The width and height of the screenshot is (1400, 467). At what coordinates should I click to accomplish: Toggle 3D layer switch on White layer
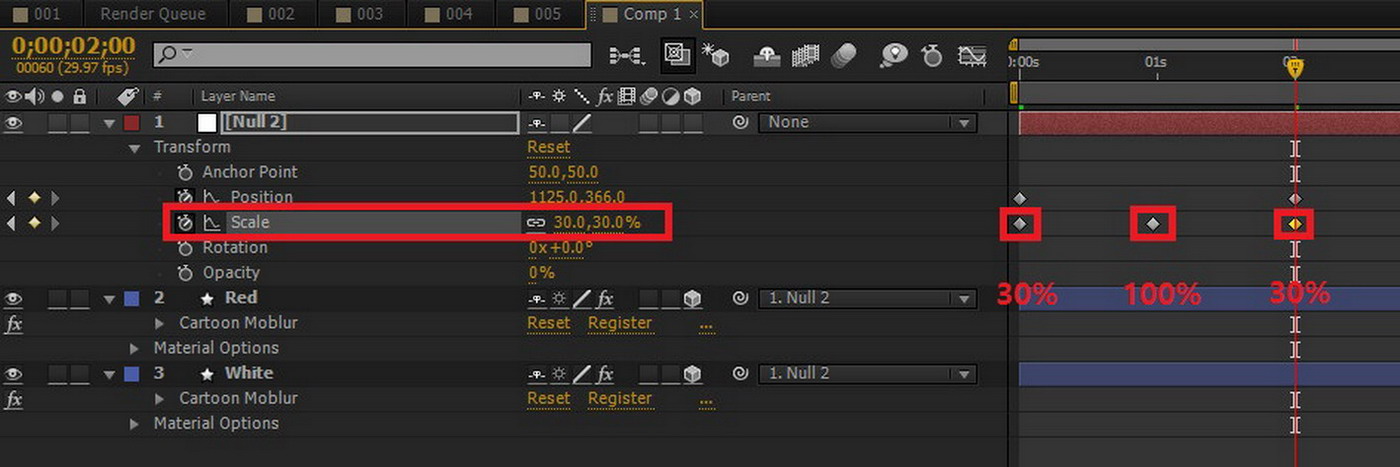[x=692, y=373]
